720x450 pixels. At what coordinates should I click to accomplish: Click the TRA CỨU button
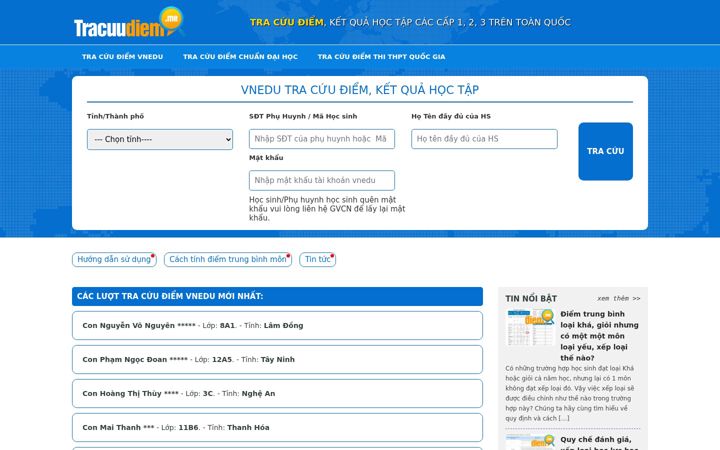point(605,151)
